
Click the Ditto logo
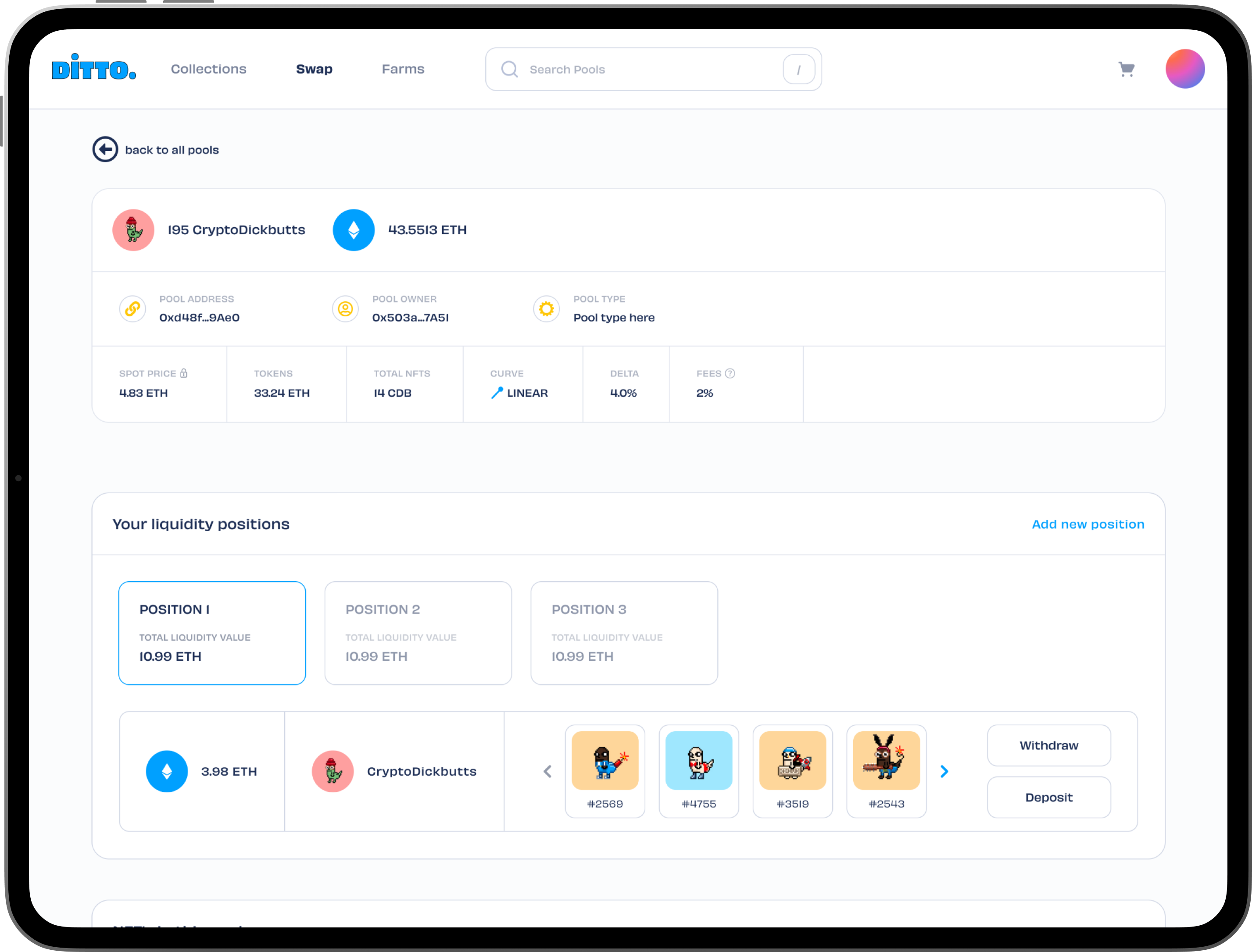pyautogui.click(x=94, y=68)
